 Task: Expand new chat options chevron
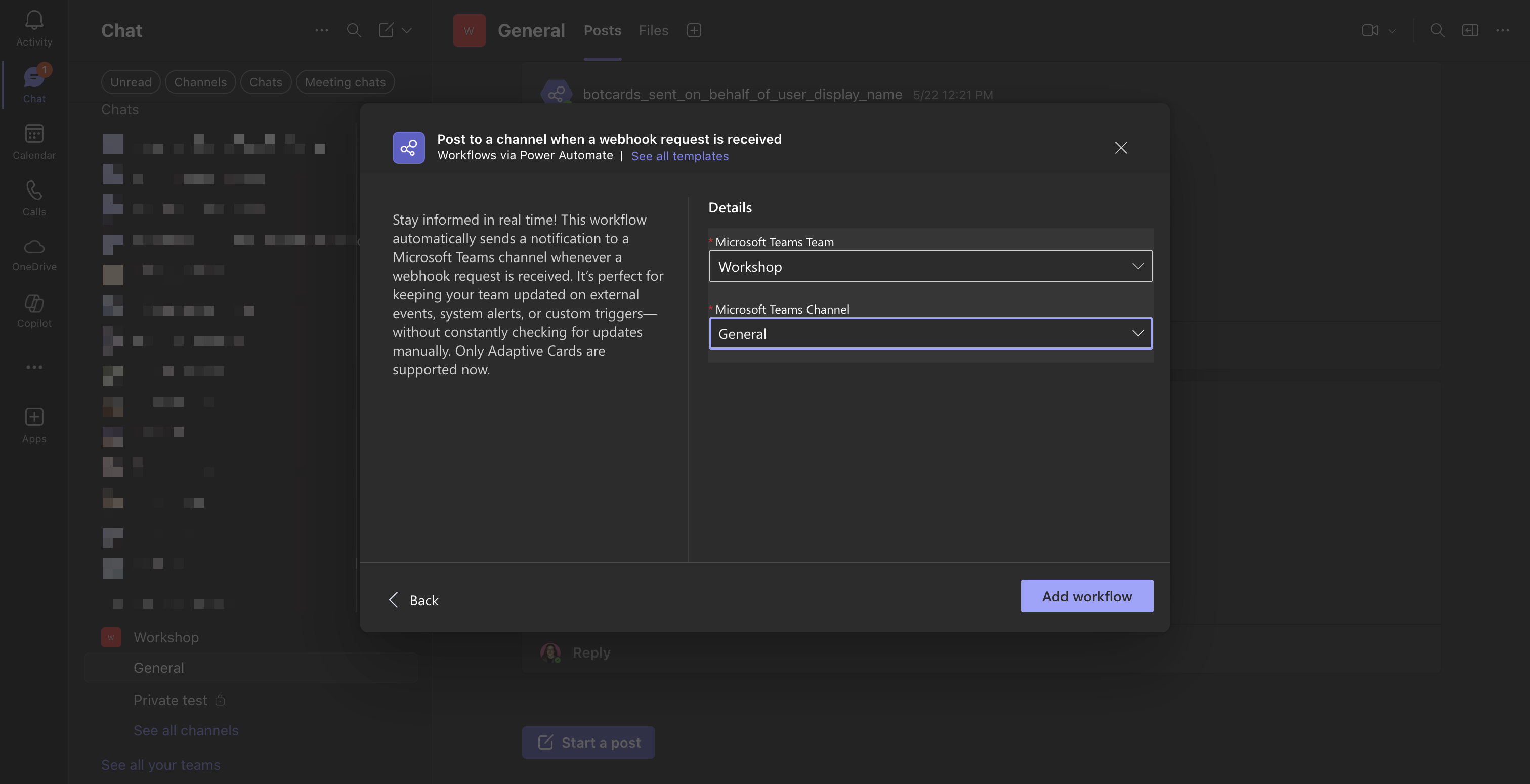click(407, 30)
